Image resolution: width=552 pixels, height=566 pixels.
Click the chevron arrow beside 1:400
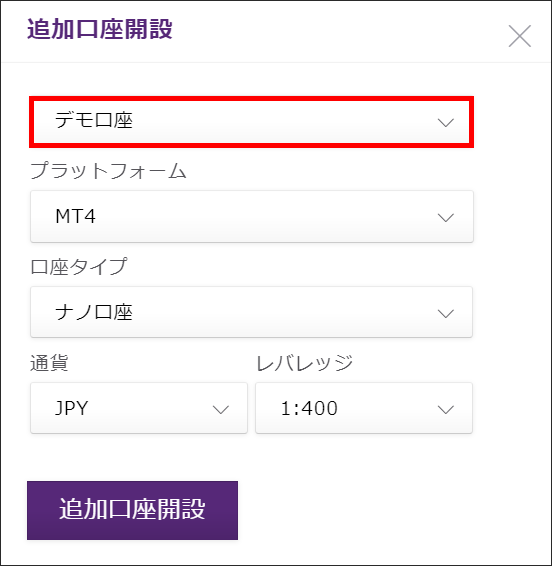click(x=445, y=409)
